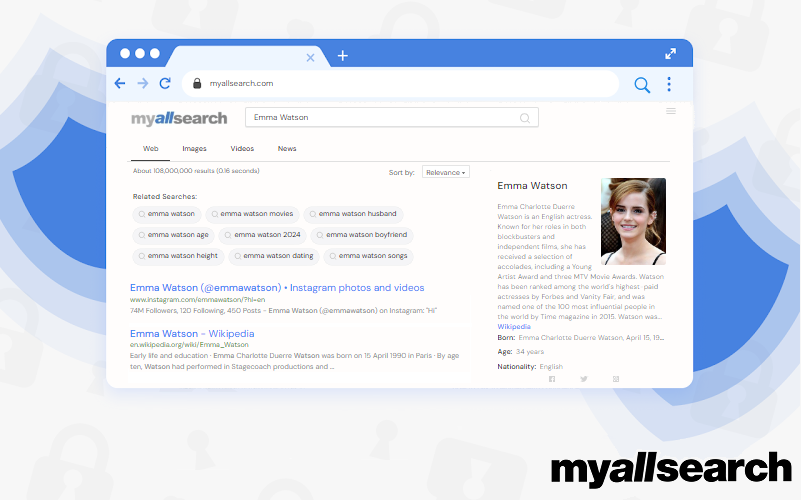Select related search 'emma watson height'
801x500 pixels.
click(178, 256)
